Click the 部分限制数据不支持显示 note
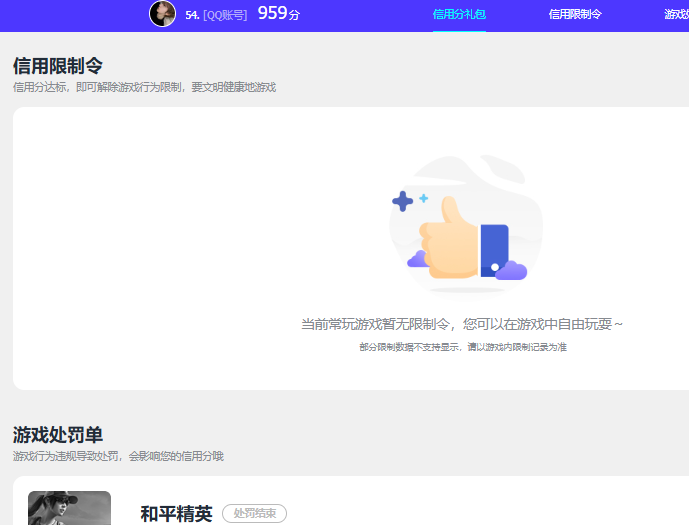 pos(463,347)
